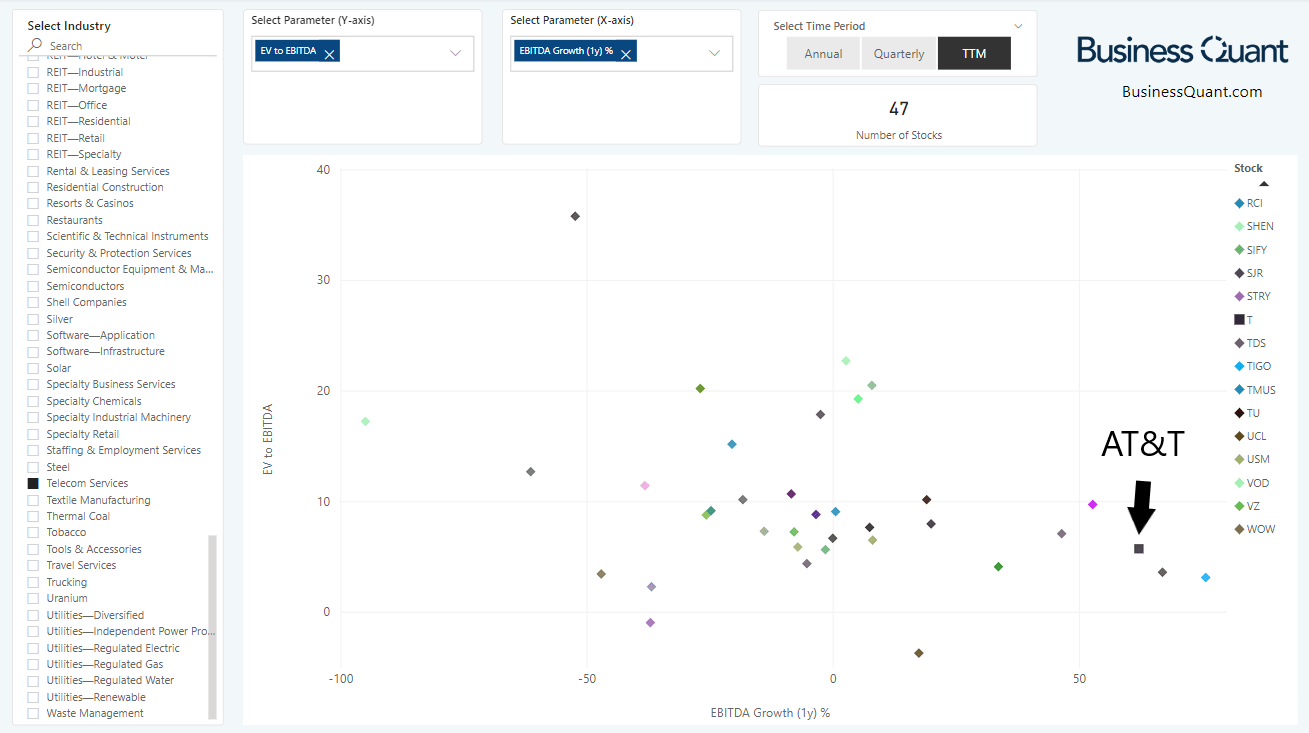Click the bright blue rightmost data point

click(x=1206, y=578)
